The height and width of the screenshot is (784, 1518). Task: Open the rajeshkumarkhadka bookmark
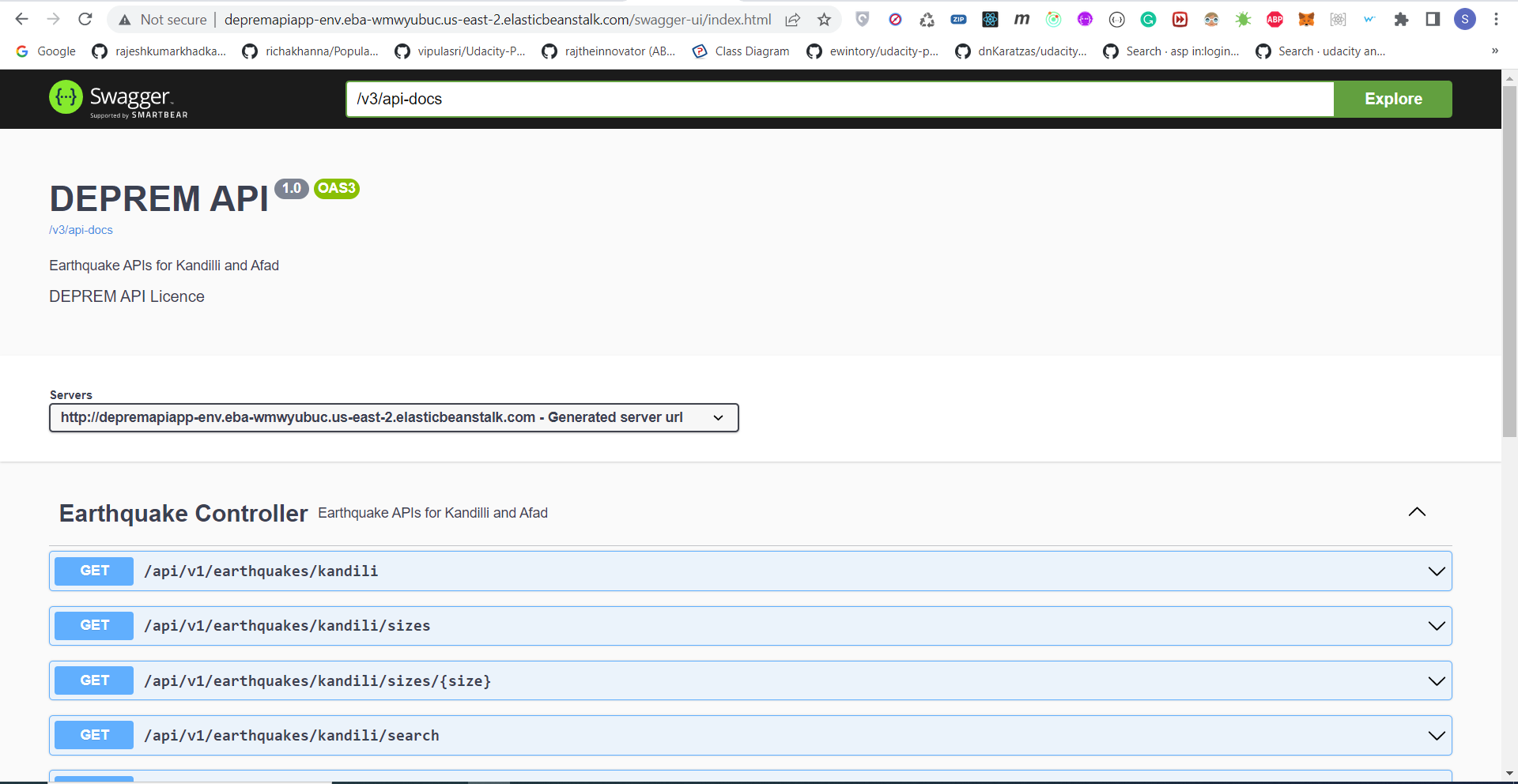(x=159, y=51)
